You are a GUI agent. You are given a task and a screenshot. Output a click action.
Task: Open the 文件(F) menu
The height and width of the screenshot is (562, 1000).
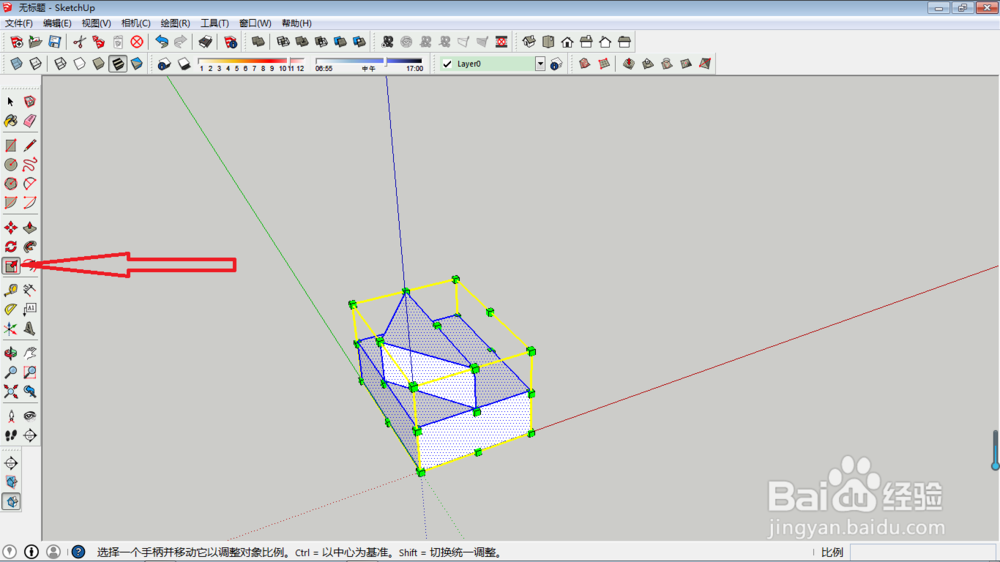coord(19,23)
